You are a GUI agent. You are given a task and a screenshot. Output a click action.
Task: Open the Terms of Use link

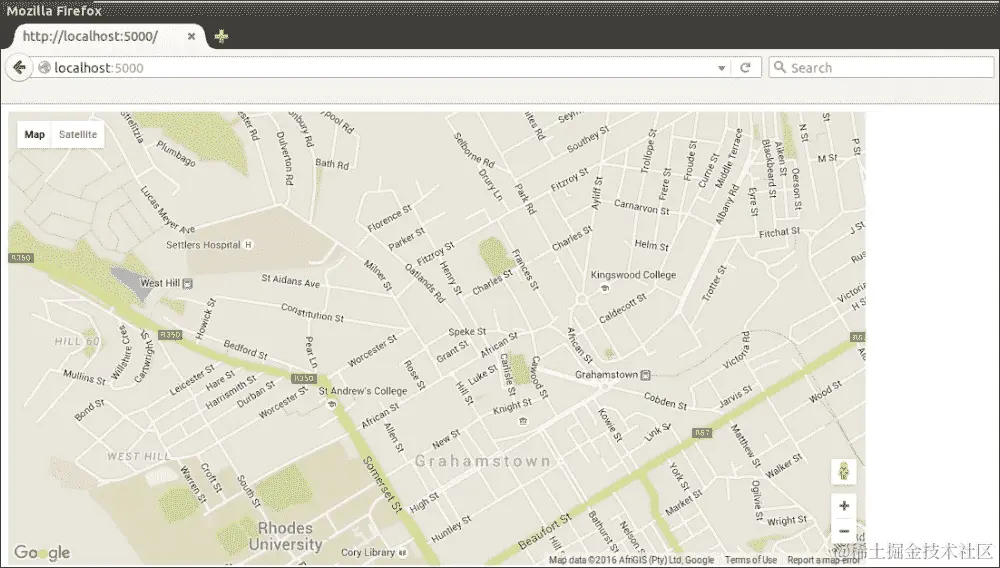751,560
